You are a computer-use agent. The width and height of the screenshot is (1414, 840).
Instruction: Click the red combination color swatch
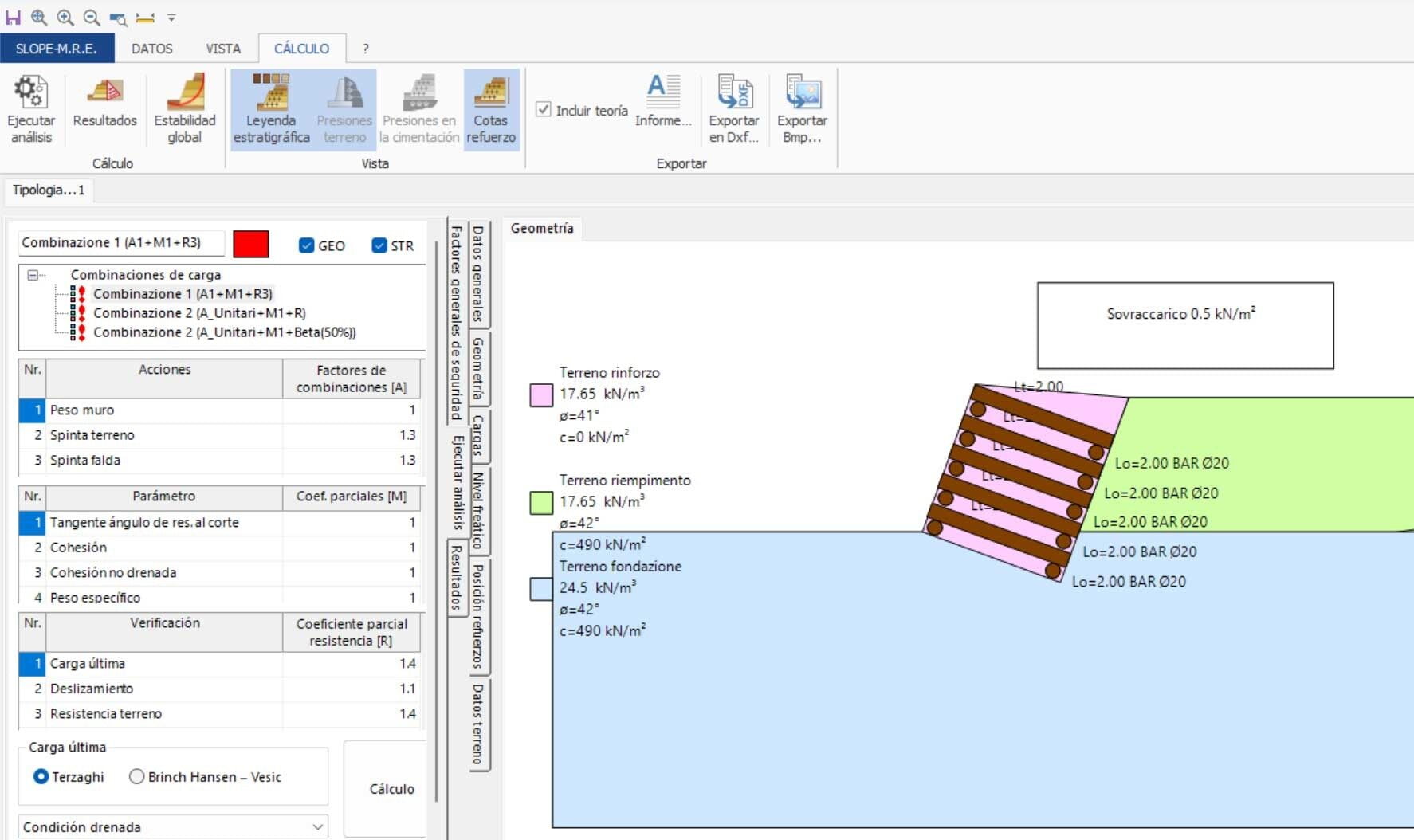click(x=250, y=244)
